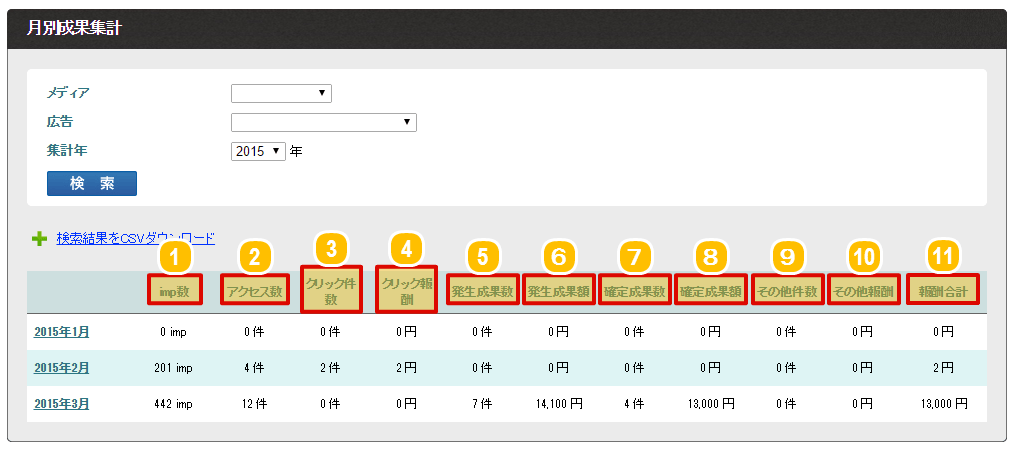Open the 2015年3月 monthly report
The width and height of the screenshot is (1016, 453).
(61, 404)
